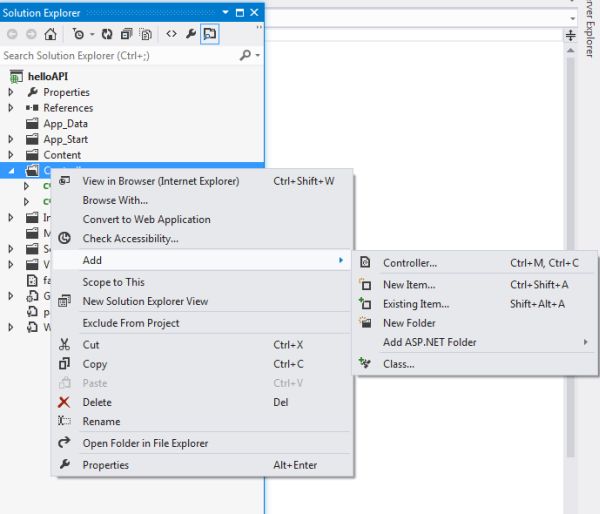The image size is (600, 514).
Task: Click the Show All Files icon
Action: tap(145, 34)
